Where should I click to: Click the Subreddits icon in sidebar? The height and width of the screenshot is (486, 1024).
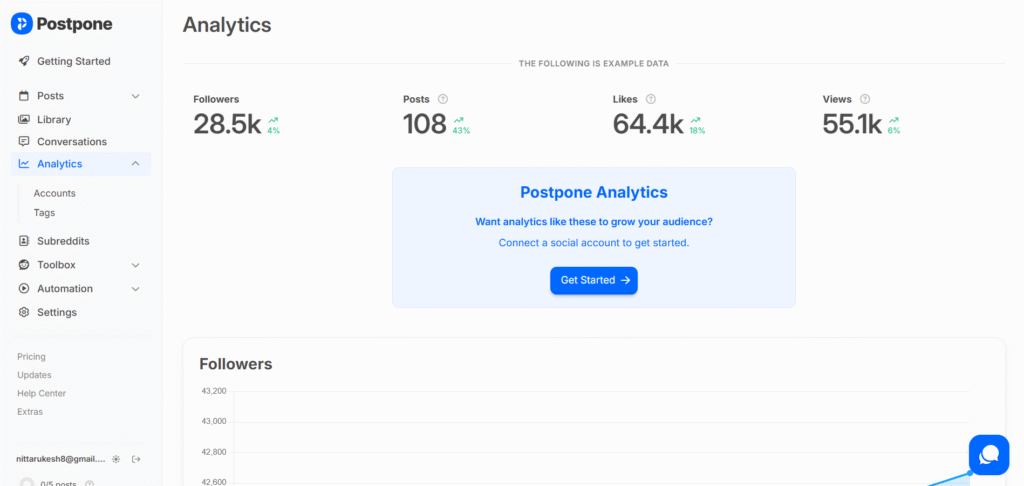click(24, 241)
